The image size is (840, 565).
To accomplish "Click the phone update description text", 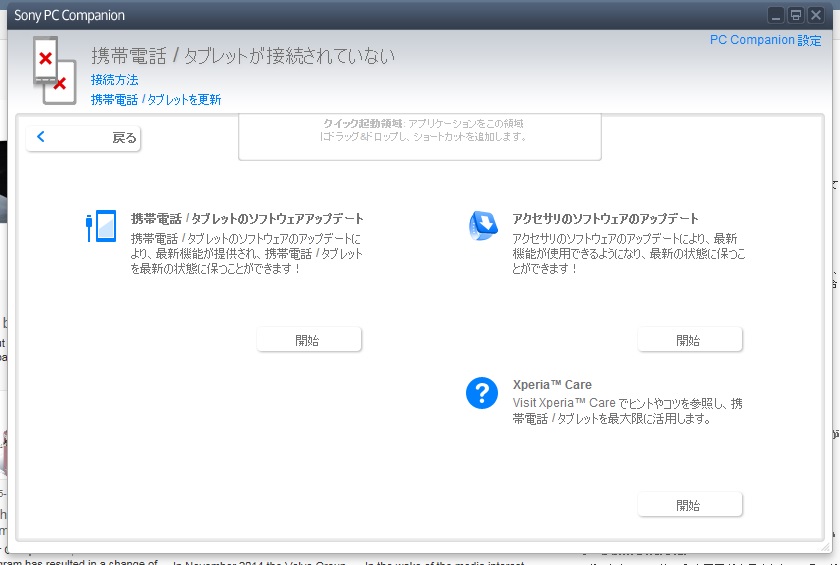I will click(246, 254).
